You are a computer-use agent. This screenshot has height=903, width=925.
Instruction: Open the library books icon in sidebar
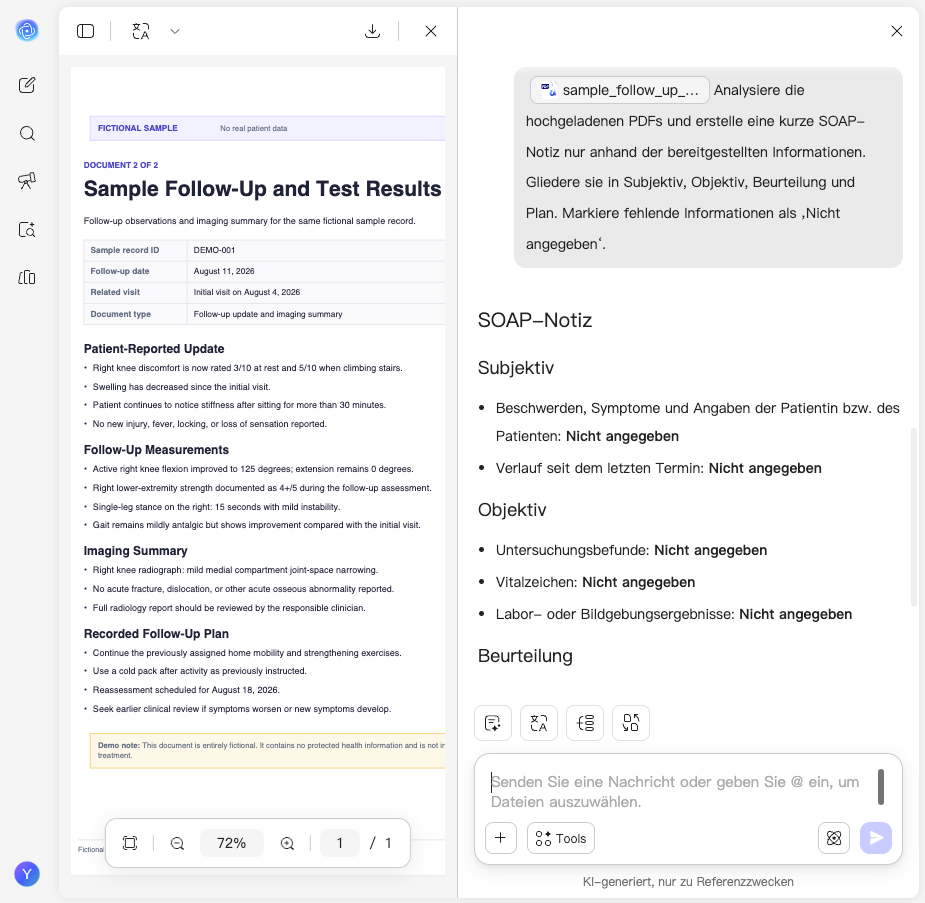(27, 277)
